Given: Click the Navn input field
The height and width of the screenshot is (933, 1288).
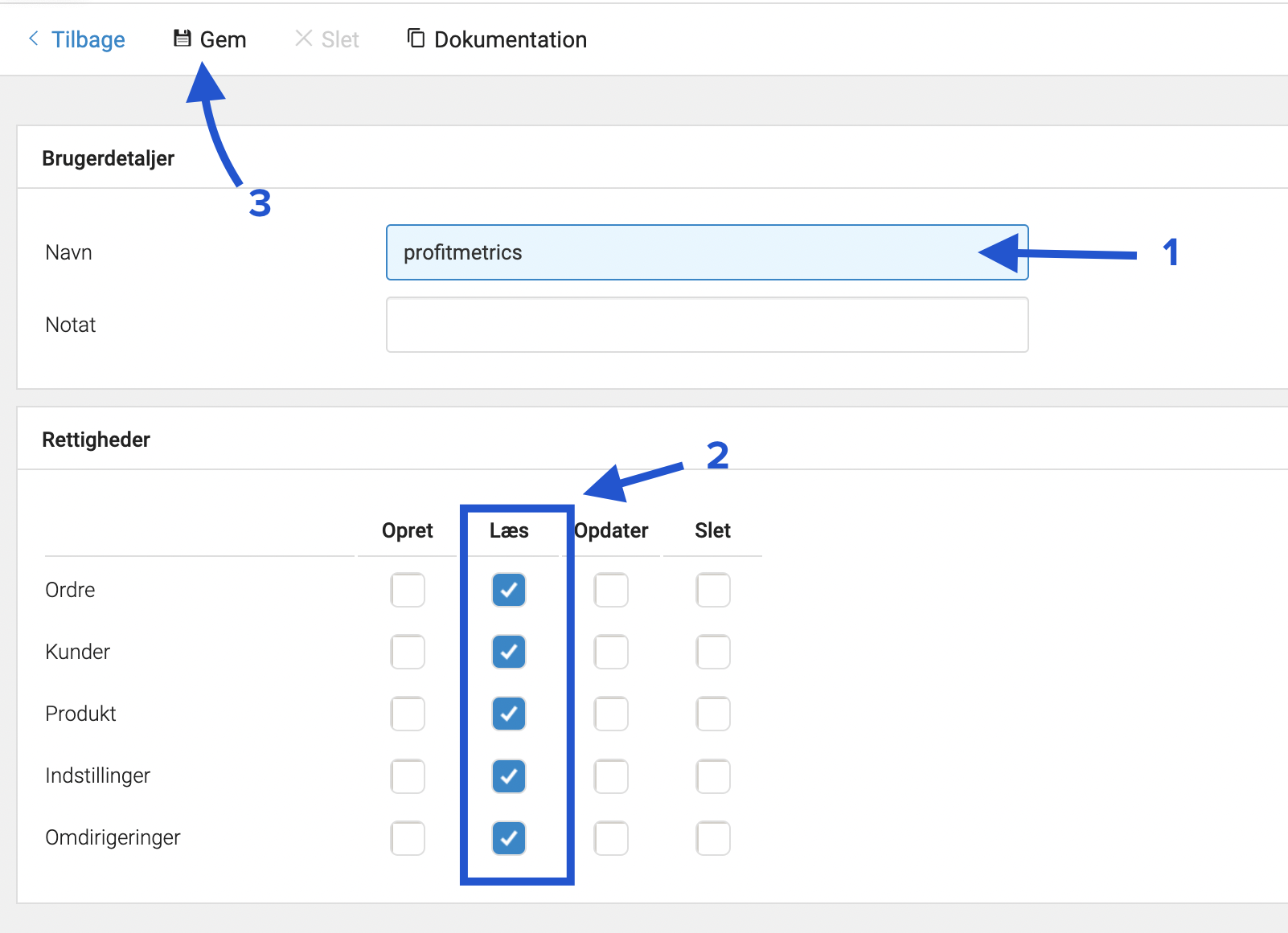Looking at the screenshot, I should [708, 252].
